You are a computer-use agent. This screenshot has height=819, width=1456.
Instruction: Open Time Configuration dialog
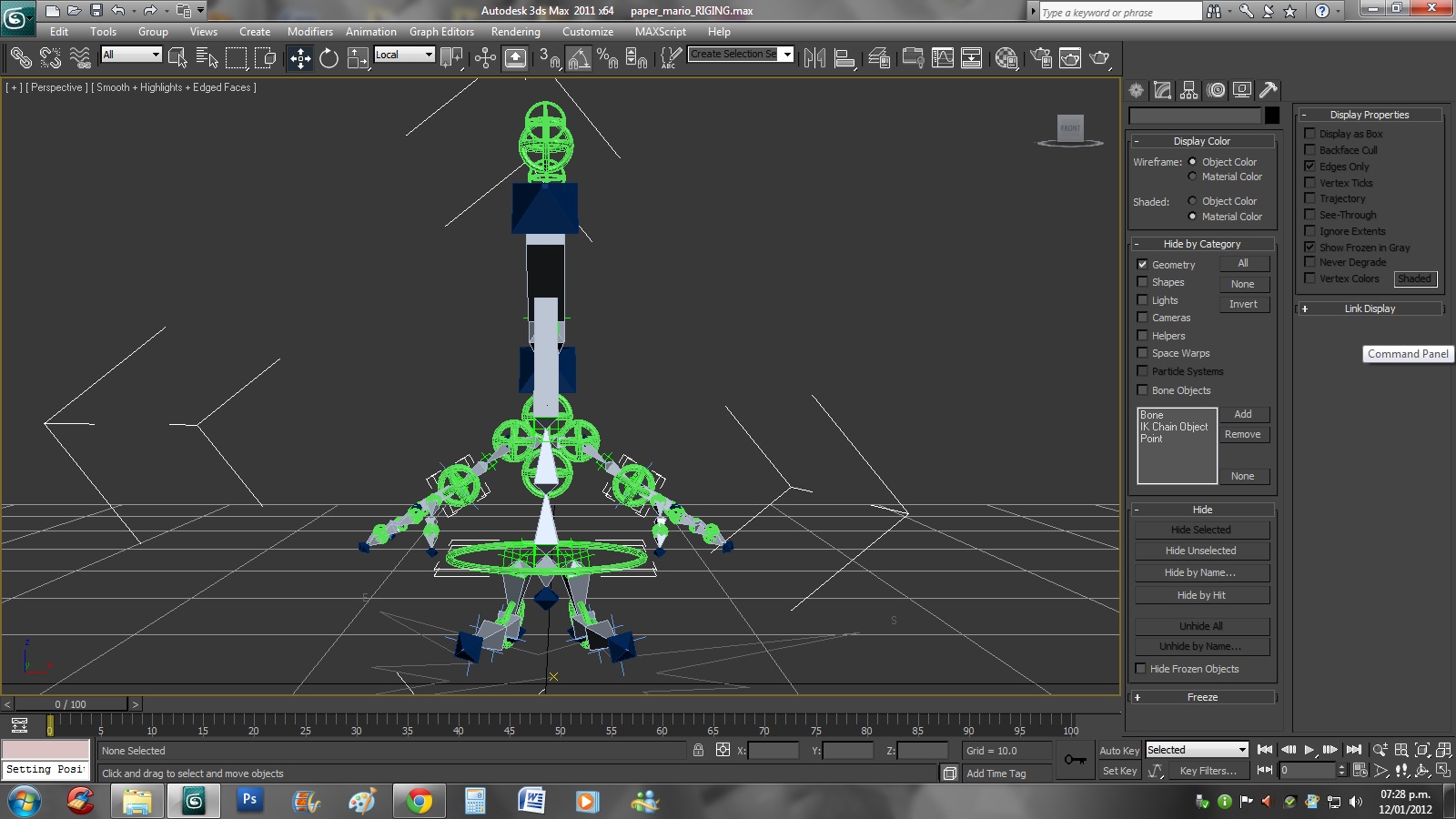pos(1360,770)
